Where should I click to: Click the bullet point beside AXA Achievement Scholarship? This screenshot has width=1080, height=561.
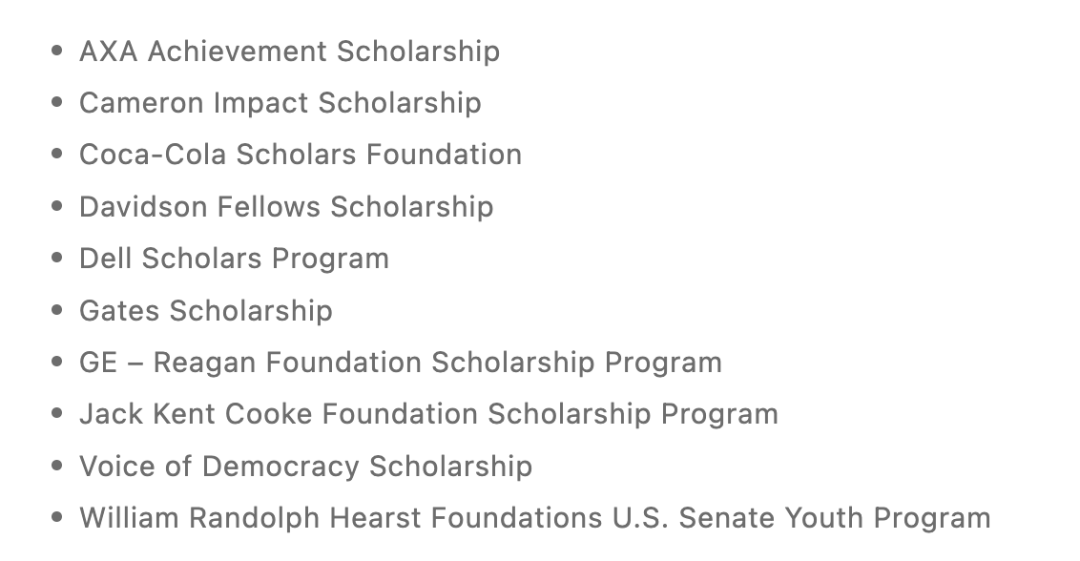coord(57,50)
